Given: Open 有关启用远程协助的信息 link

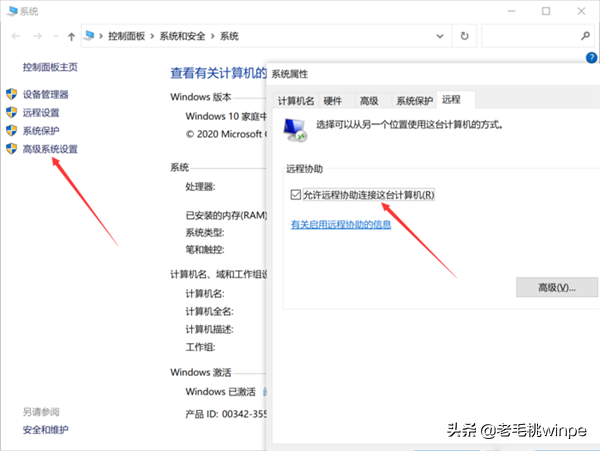Looking at the screenshot, I should pos(341,225).
